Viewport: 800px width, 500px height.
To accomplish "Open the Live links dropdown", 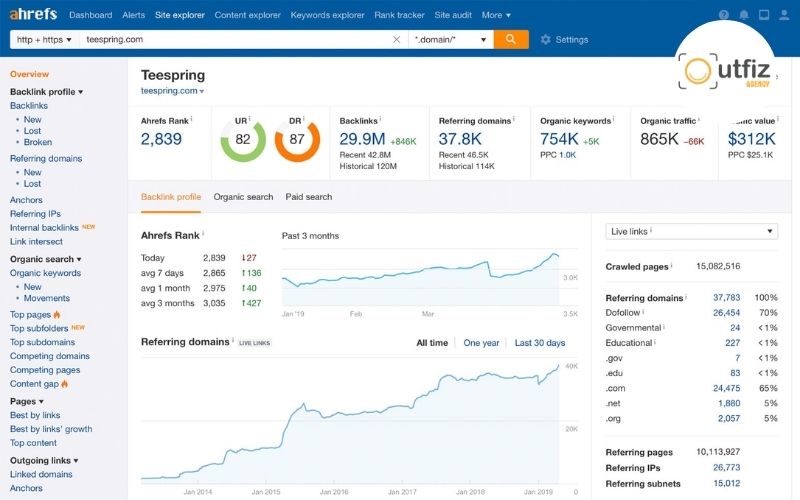I will (691, 231).
